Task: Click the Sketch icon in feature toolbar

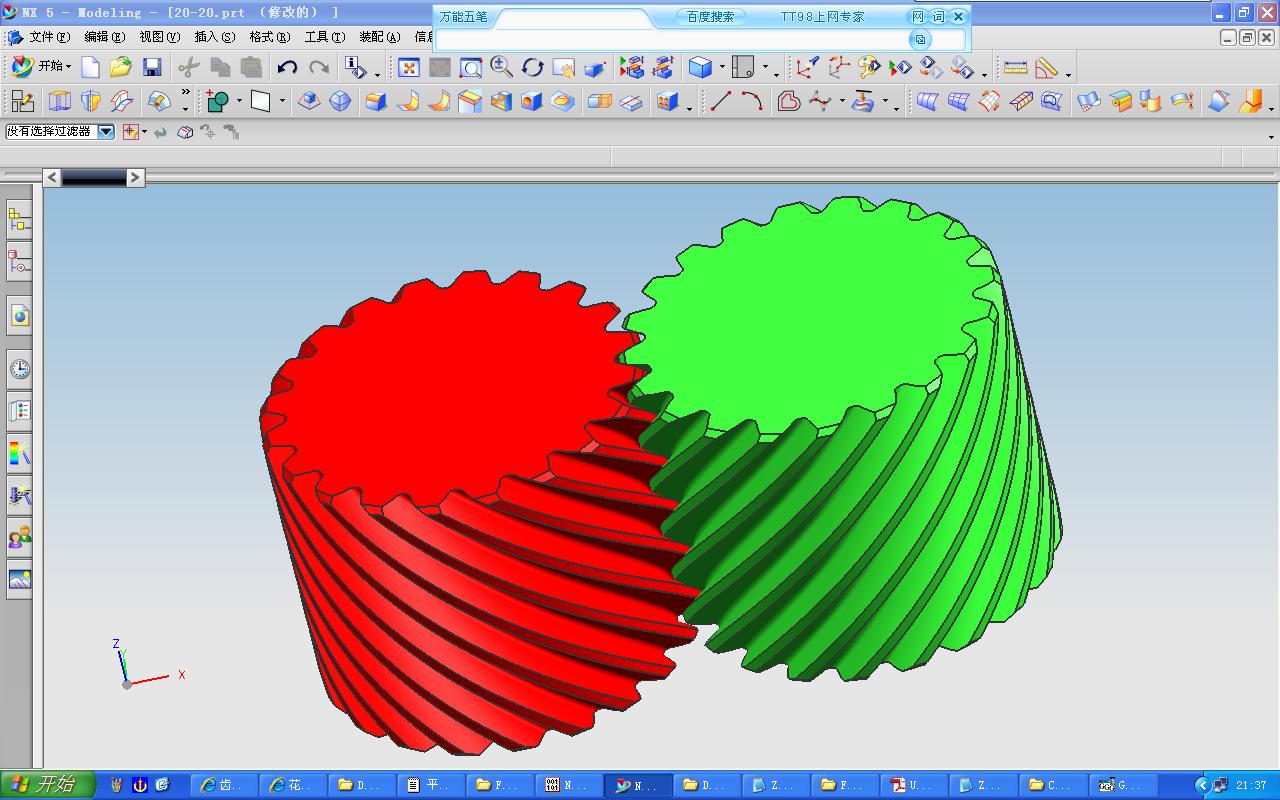Action: pos(22,101)
